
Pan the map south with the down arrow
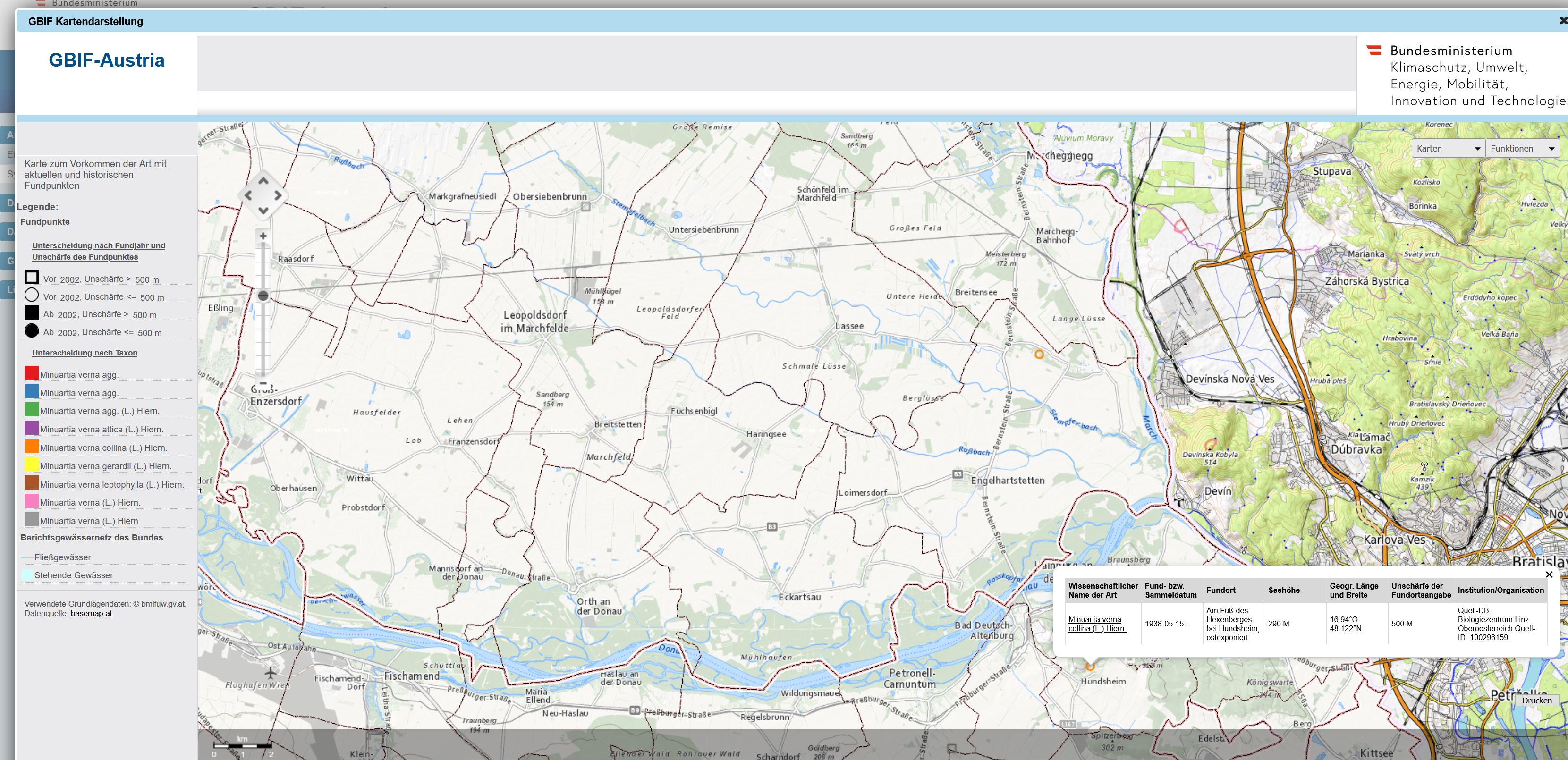point(263,211)
